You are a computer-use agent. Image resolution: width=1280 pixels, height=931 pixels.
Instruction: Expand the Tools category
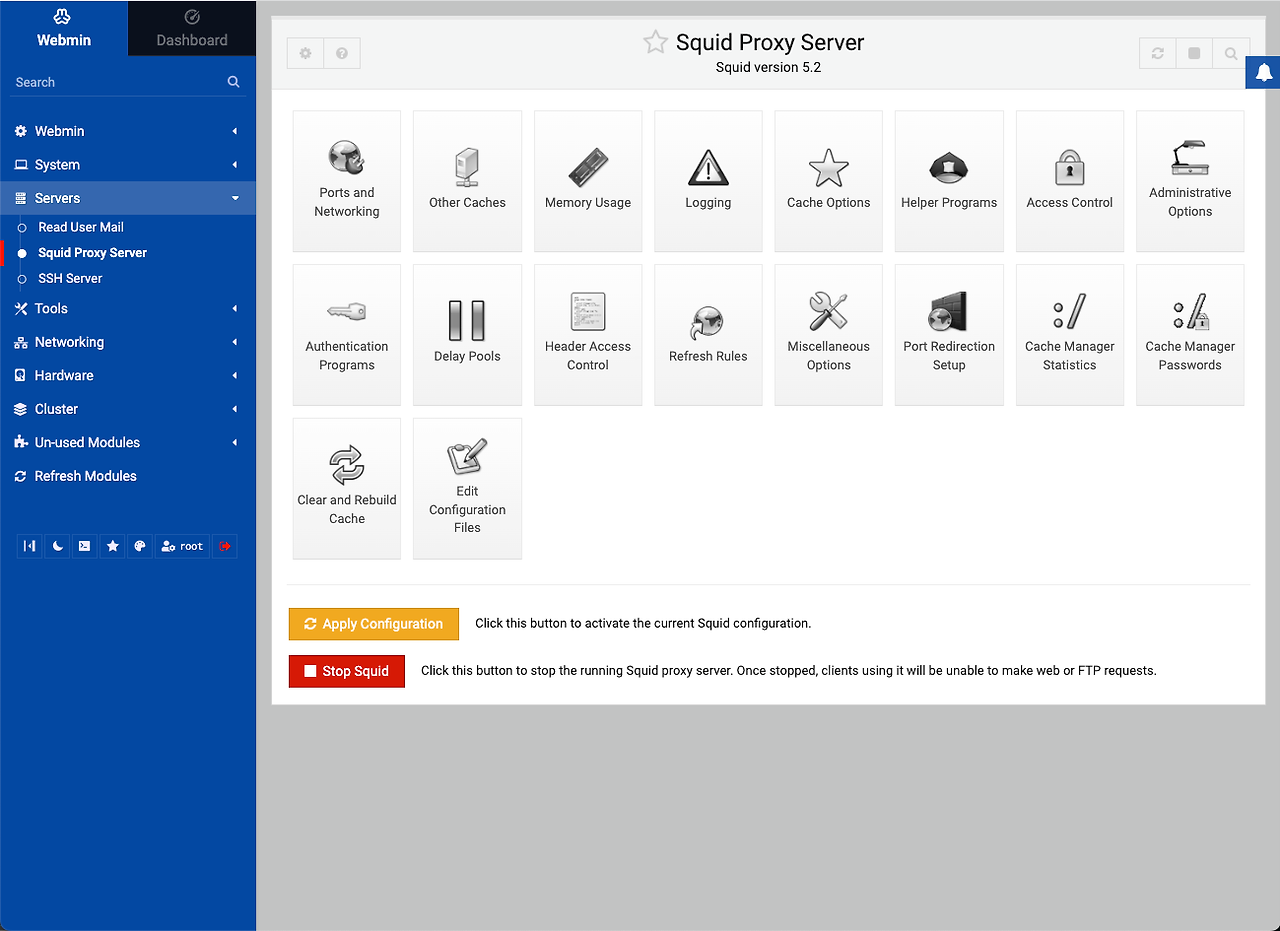tap(128, 309)
